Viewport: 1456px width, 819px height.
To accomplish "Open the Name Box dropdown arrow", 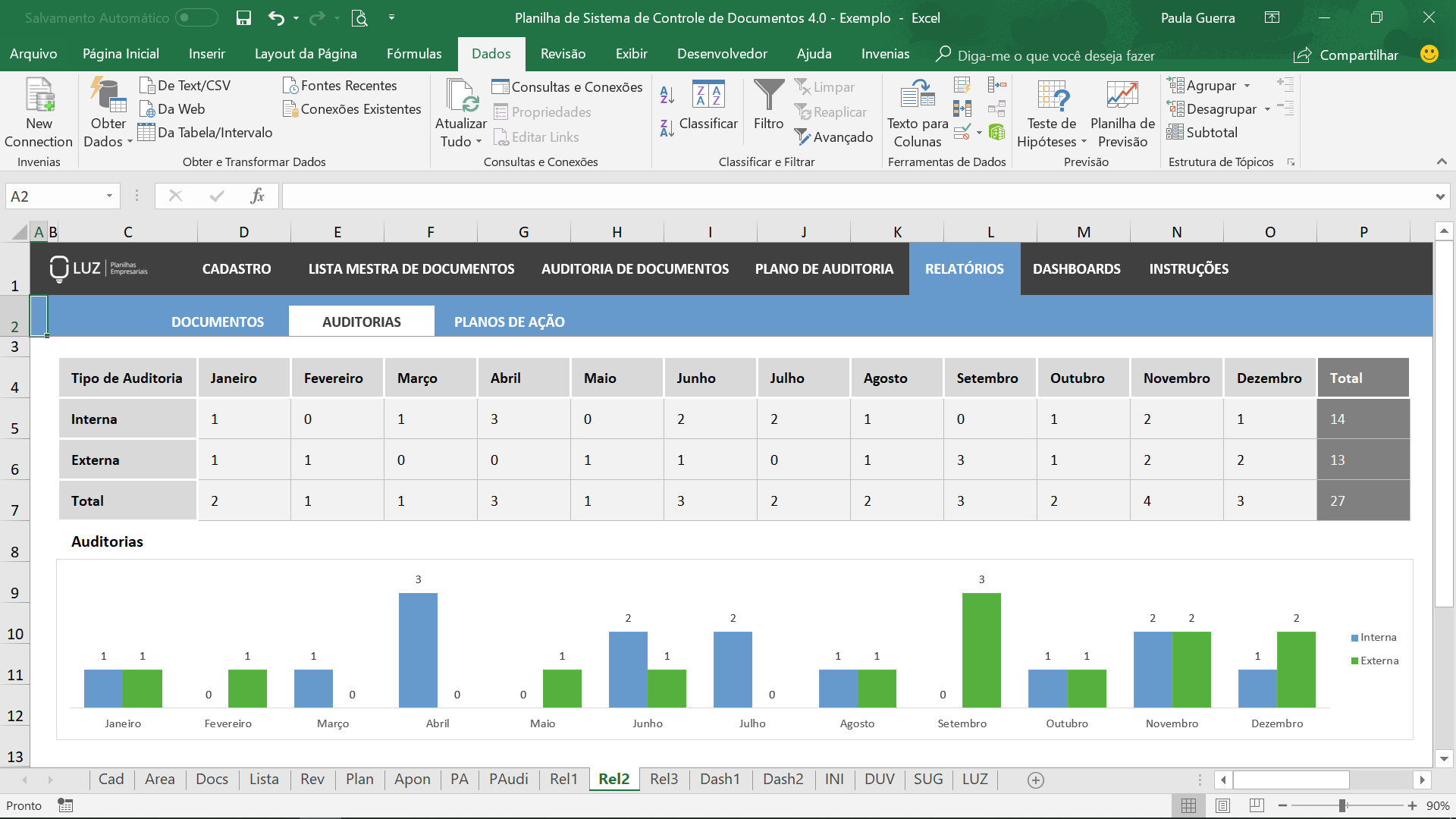I will [x=109, y=196].
